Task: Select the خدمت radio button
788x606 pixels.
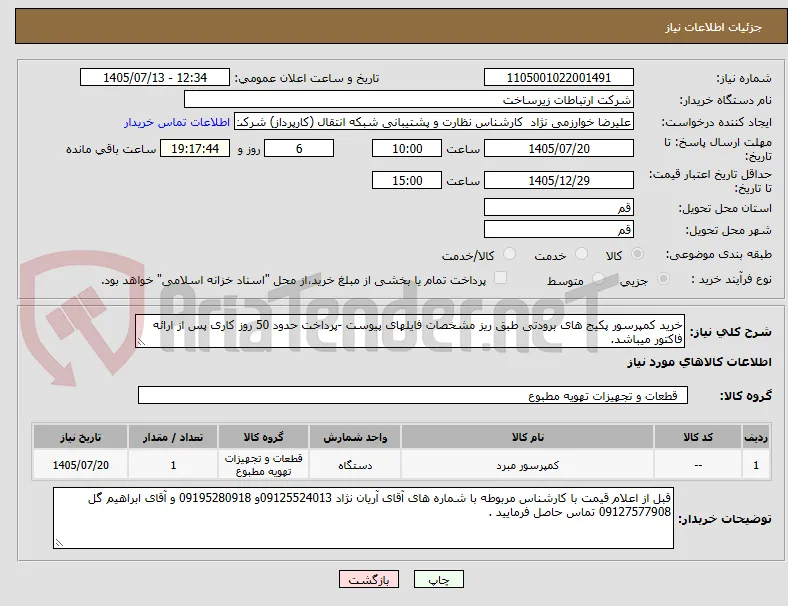Action: point(581,254)
